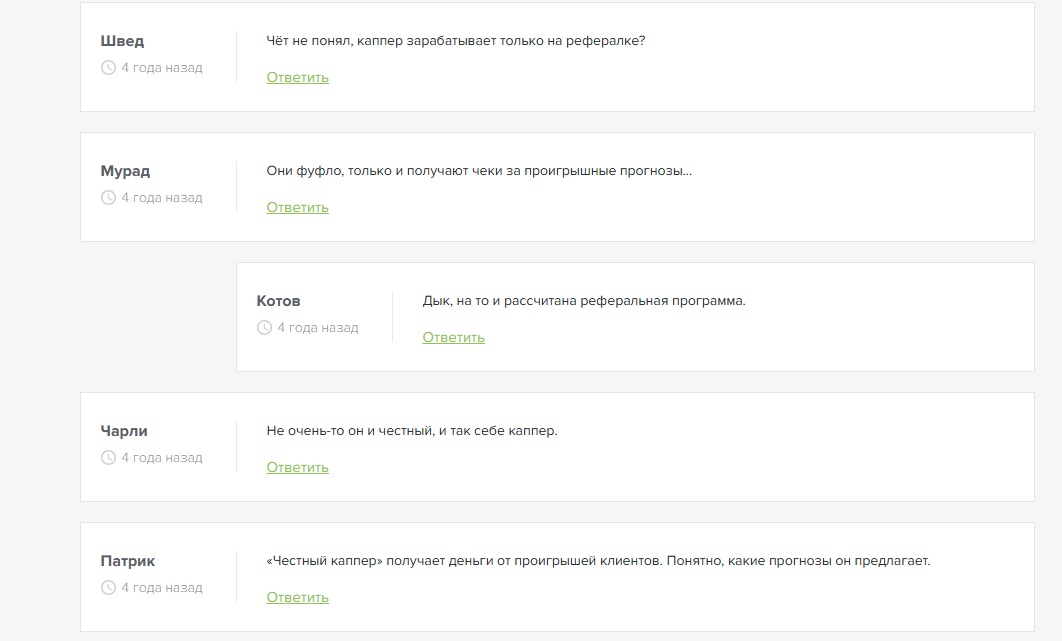The height and width of the screenshot is (641, 1062).
Task: Click Мурад's comment text starting 'Они фуфло'
Action: click(479, 171)
